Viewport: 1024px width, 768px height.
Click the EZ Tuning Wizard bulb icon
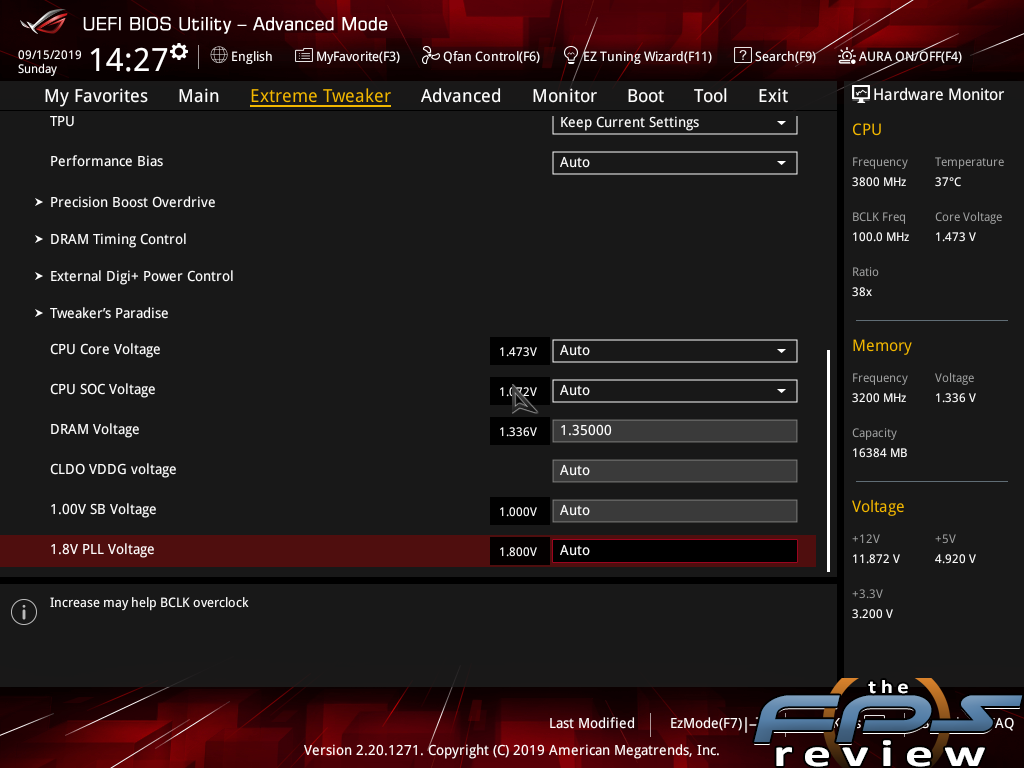[x=570, y=56]
